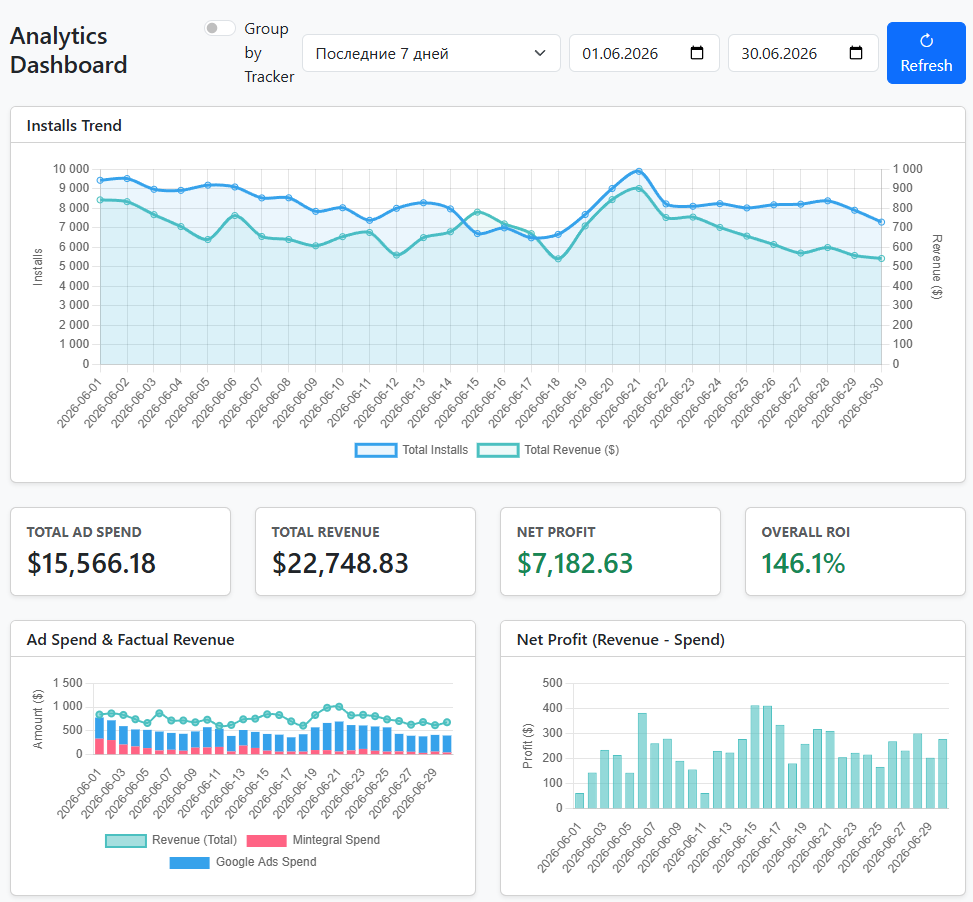This screenshot has width=973, height=902.
Task: Click the 2026-06-30 net profit bar
Action: 943,774
